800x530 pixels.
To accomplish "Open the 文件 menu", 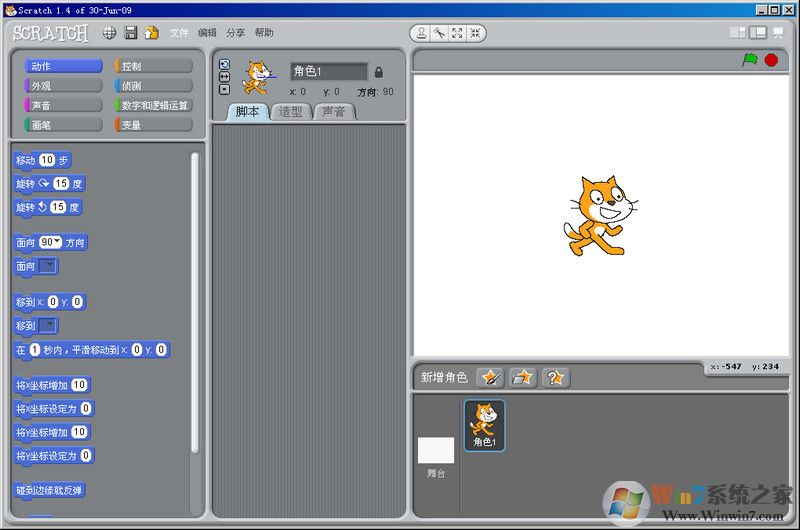I will (179, 33).
